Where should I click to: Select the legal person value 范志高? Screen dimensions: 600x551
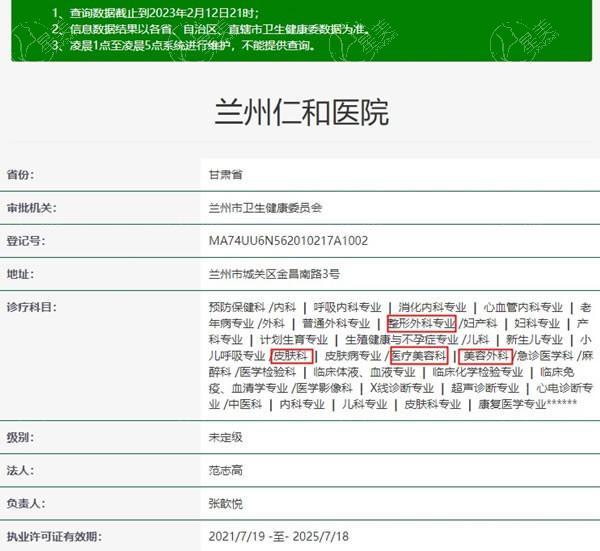pos(225,471)
